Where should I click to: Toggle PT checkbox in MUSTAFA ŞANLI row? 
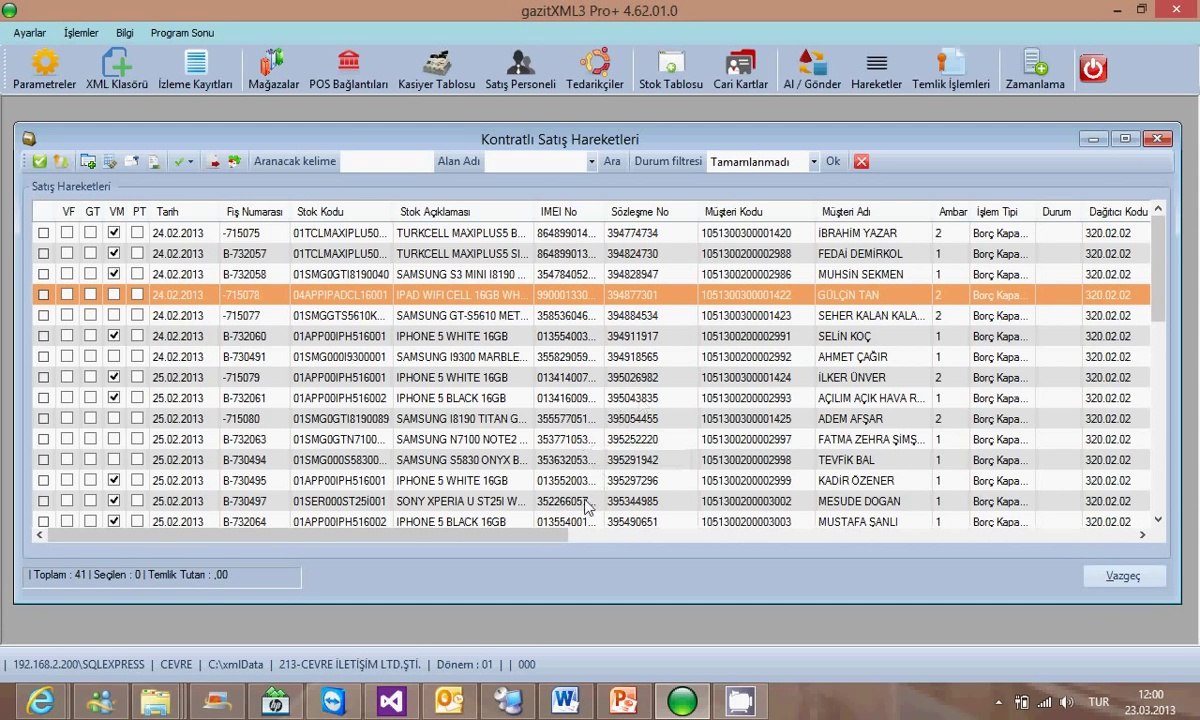pos(137,522)
